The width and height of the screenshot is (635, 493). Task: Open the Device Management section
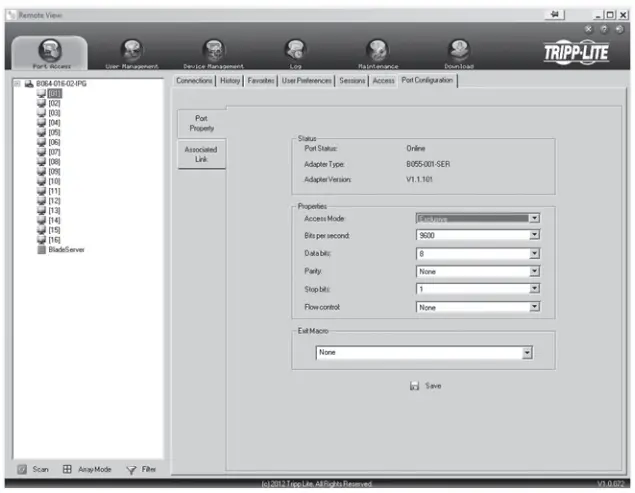tap(213, 53)
